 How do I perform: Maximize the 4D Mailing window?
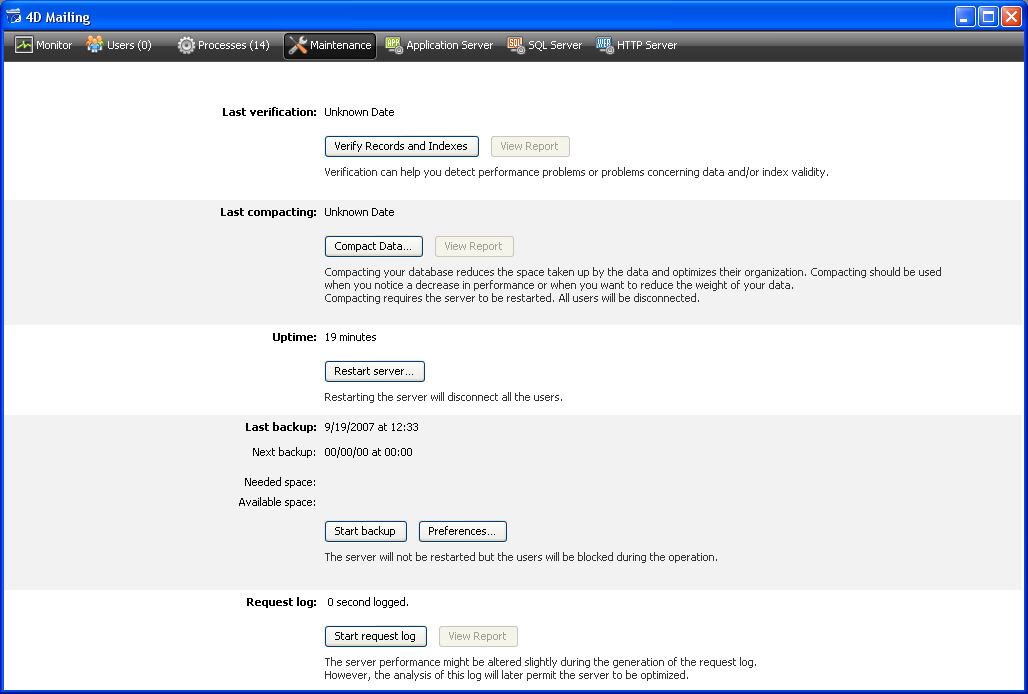click(x=988, y=16)
